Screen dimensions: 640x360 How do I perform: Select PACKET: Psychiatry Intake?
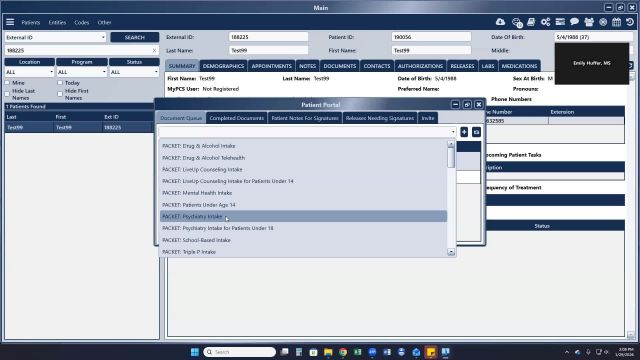click(x=303, y=216)
